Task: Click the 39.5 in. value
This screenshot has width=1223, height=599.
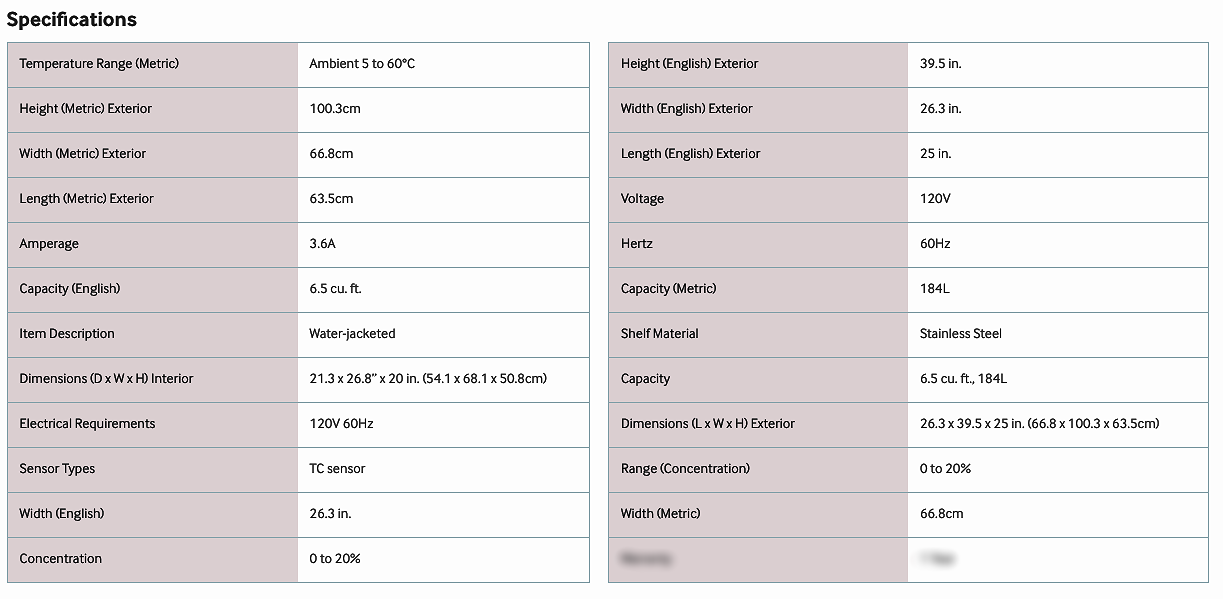Action: (x=940, y=64)
